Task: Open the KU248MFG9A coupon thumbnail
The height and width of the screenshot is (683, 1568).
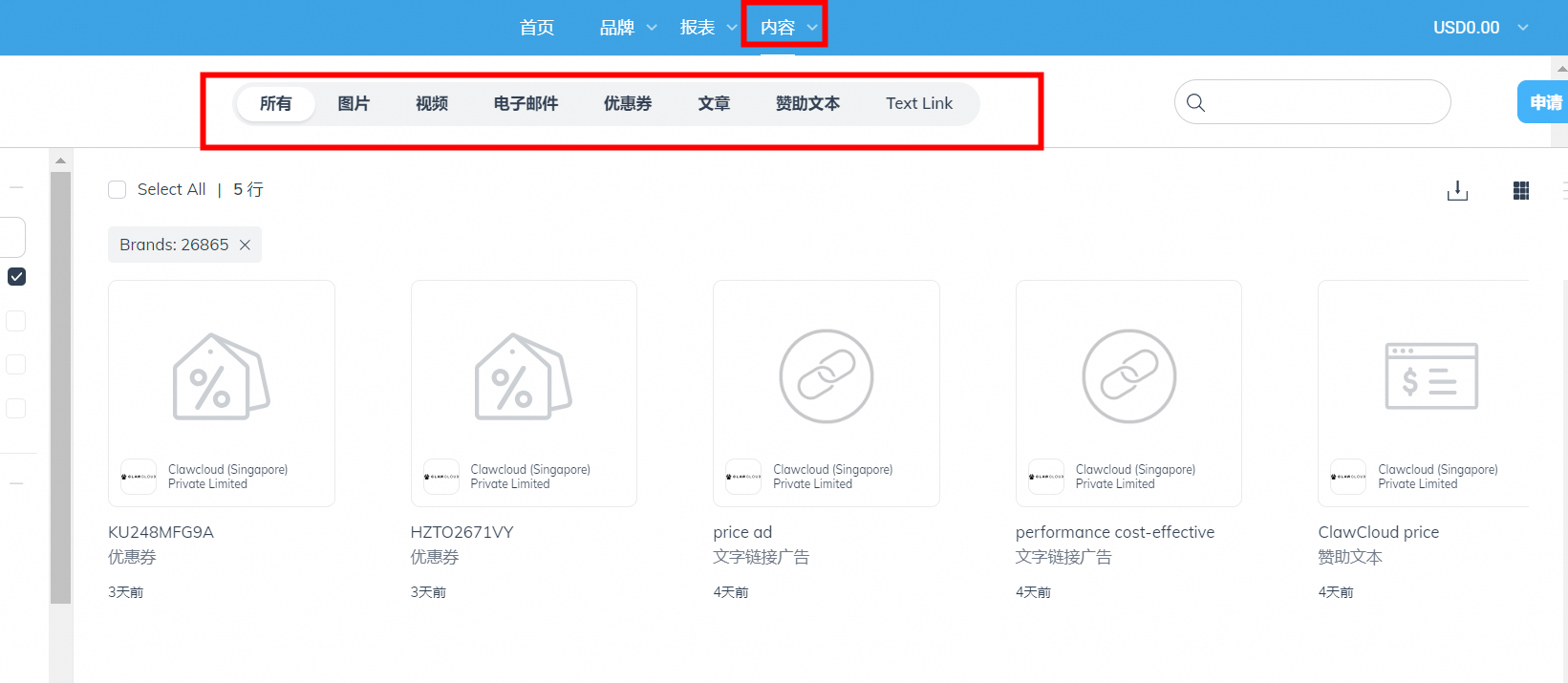Action: point(221,376)
